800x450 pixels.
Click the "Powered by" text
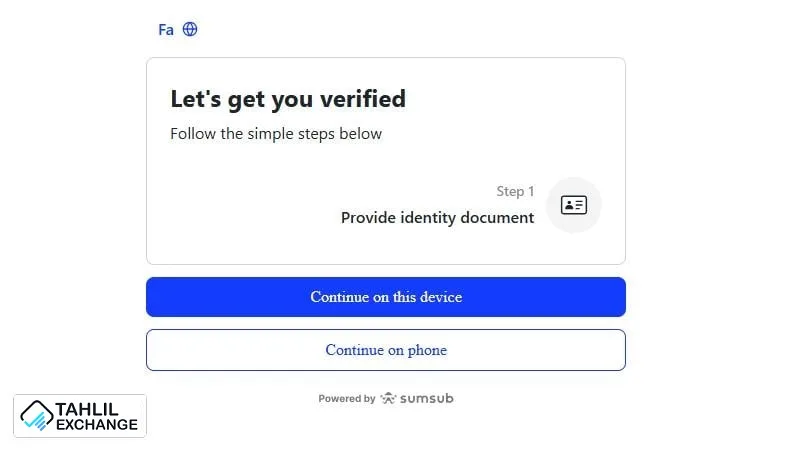[x=347, y=398]
